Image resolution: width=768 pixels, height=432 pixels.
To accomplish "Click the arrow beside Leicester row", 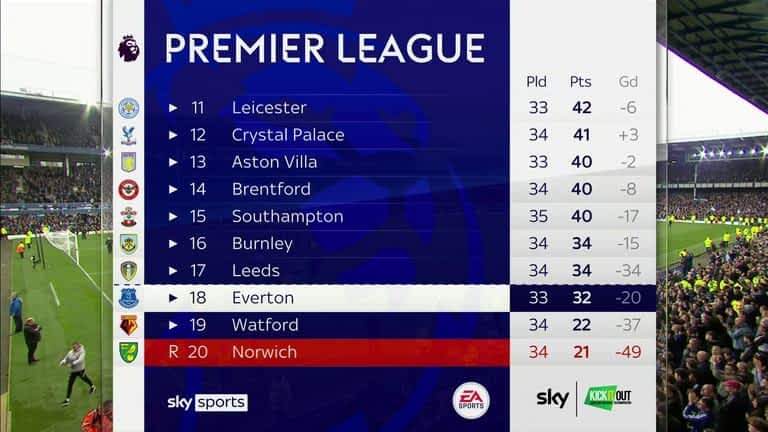I will tap(173, 108).
